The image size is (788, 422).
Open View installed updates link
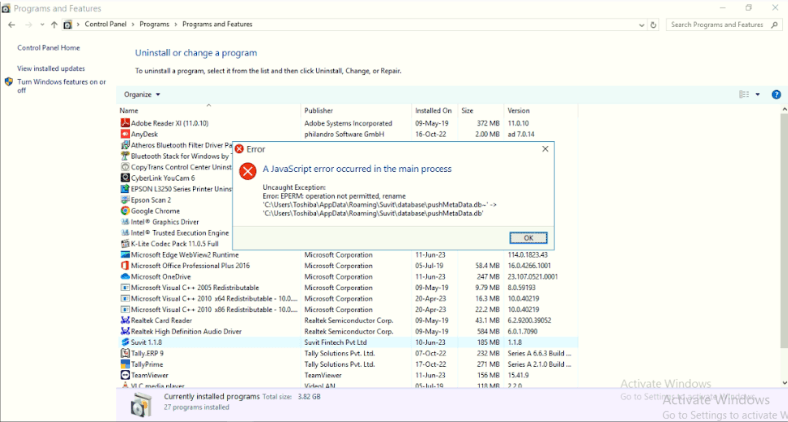click(51, 68)
